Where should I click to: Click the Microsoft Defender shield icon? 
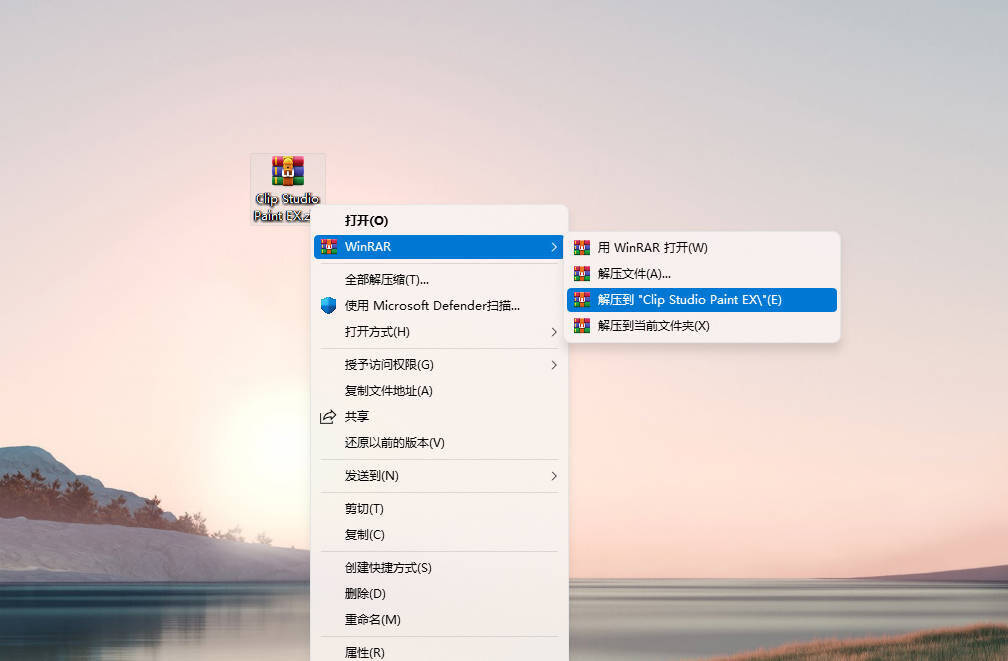pos(329,305)
